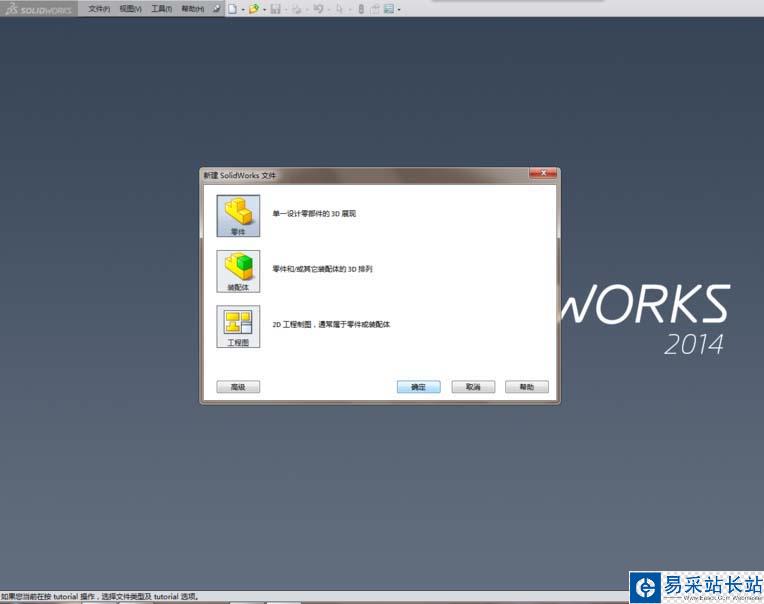Click the Options icon in toolbar
764x604 pixels.
click(389, 9)
